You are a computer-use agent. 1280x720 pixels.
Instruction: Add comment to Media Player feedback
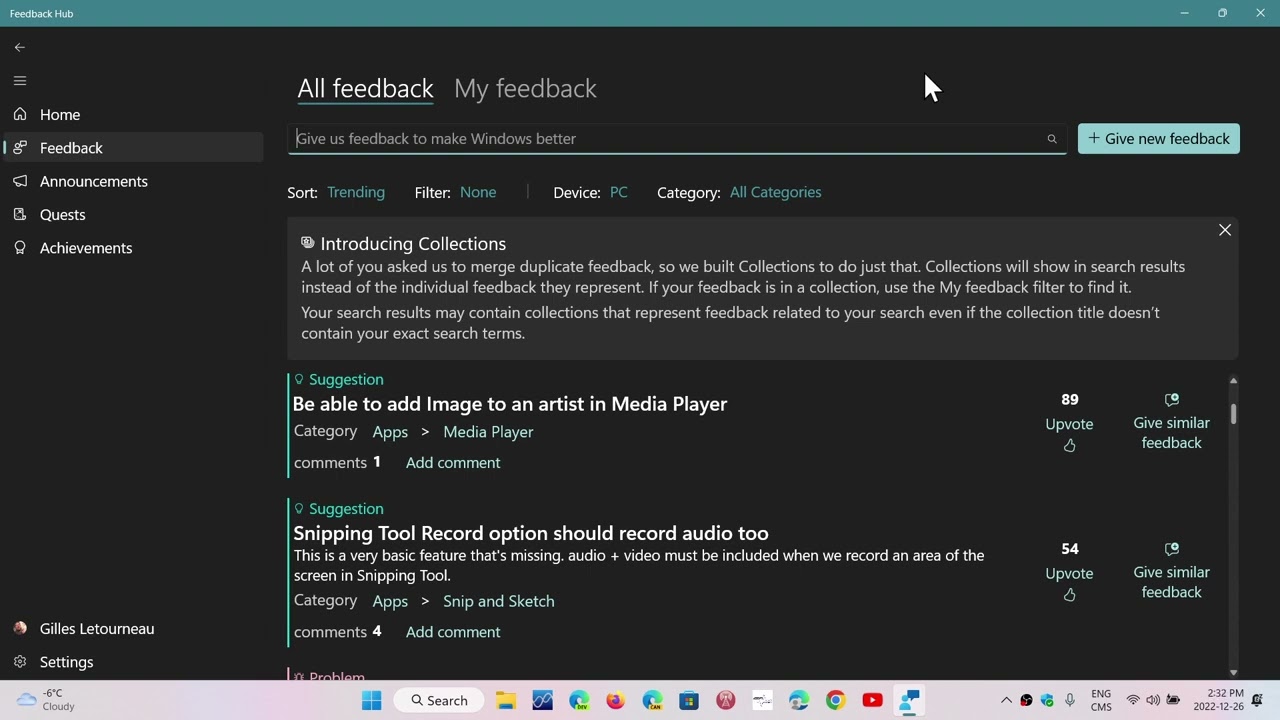point(453,463)
